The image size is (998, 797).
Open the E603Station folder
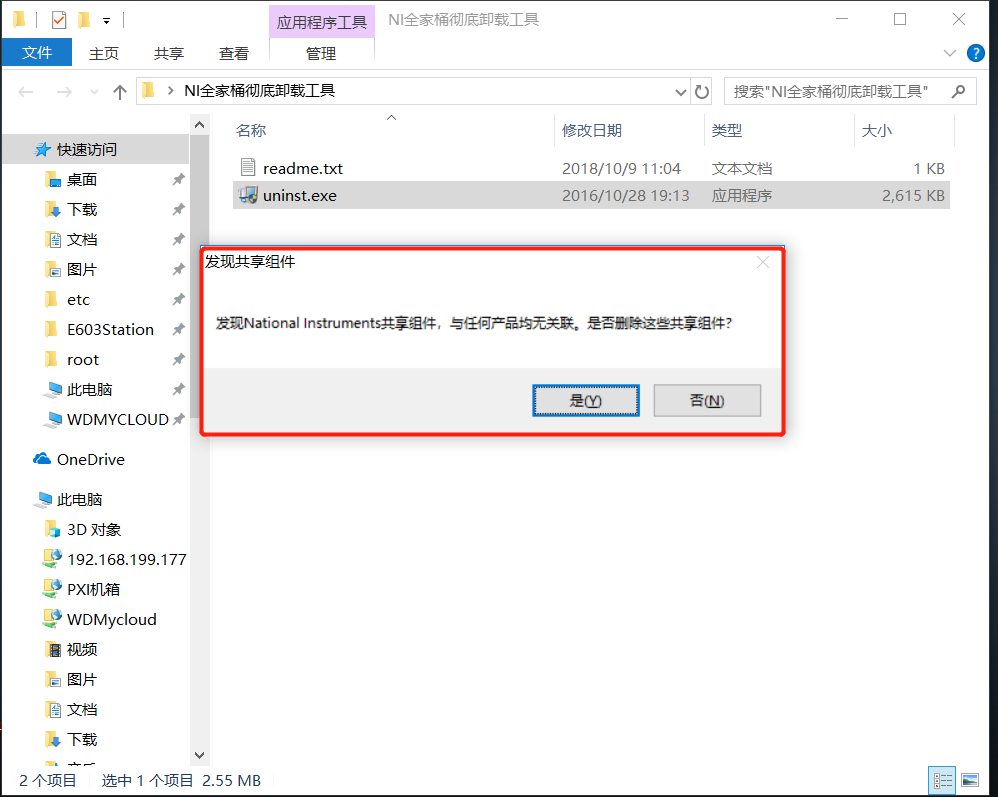click(110, 330)
